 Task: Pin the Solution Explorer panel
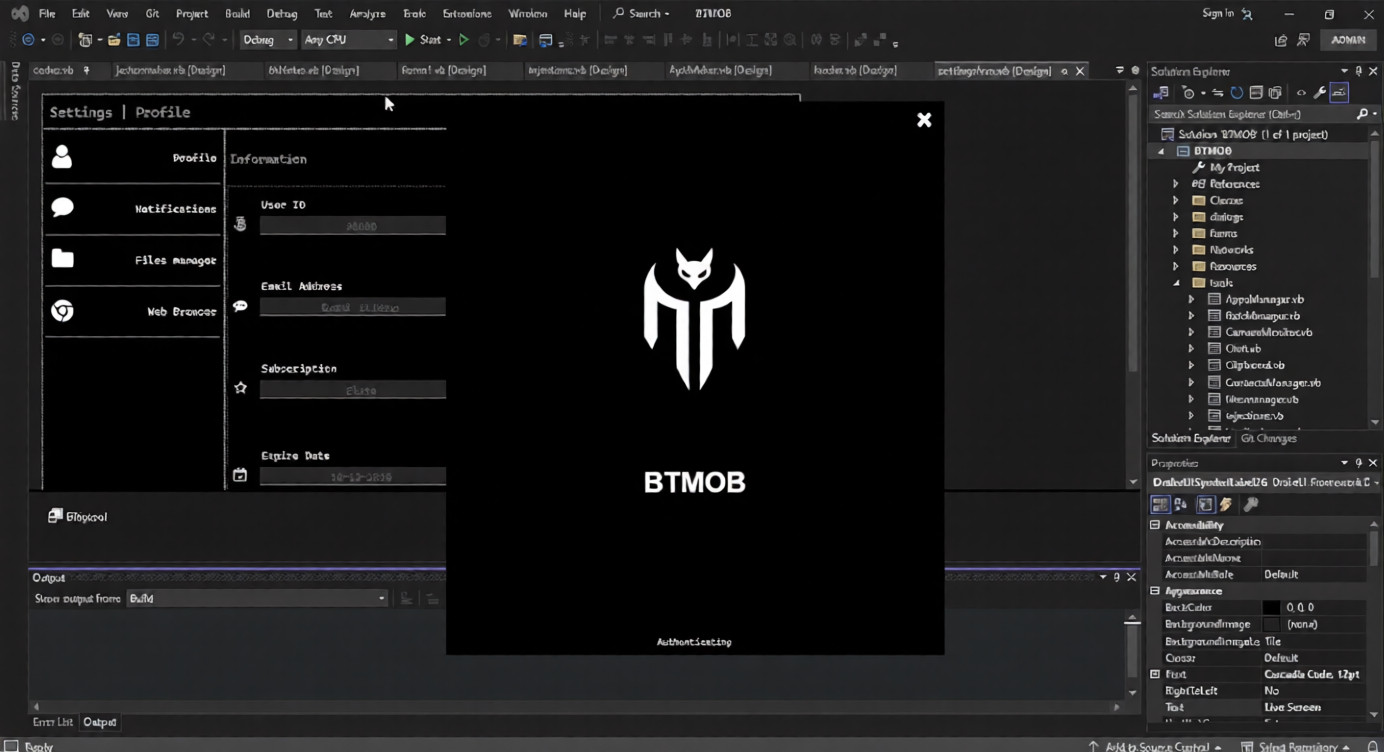pyautogui.click(x=1359, y=70)
